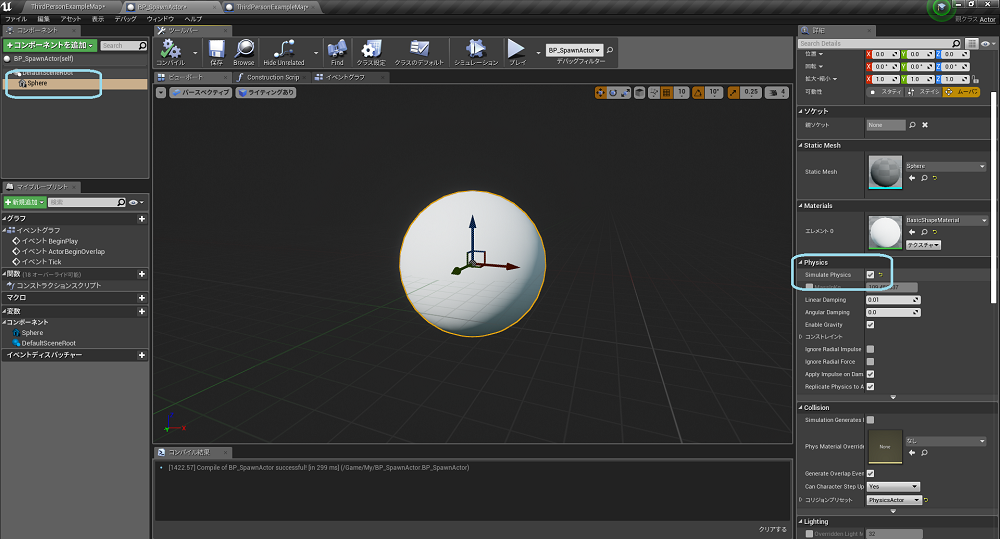Image resolution: width=1000 pixels, height=539 pixels.
Task: Toggle the Simulate Physics checkbox
Action: (870, 275)
